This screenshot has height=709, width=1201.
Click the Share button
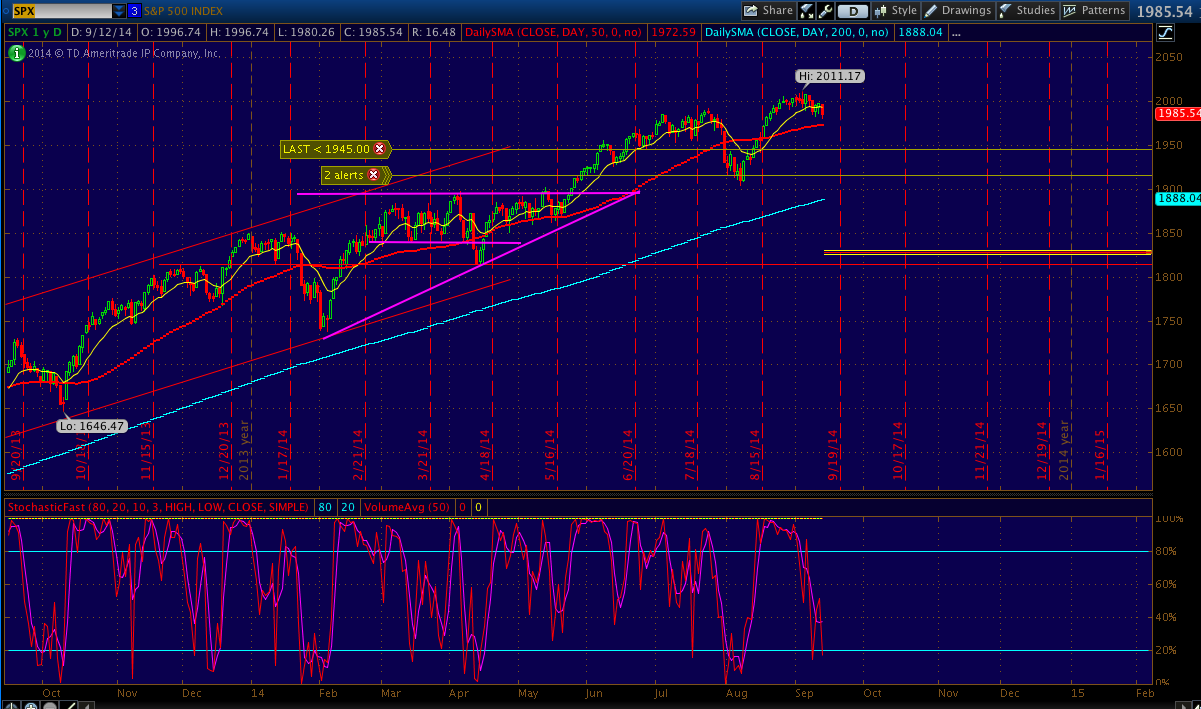tap(768, 11)
